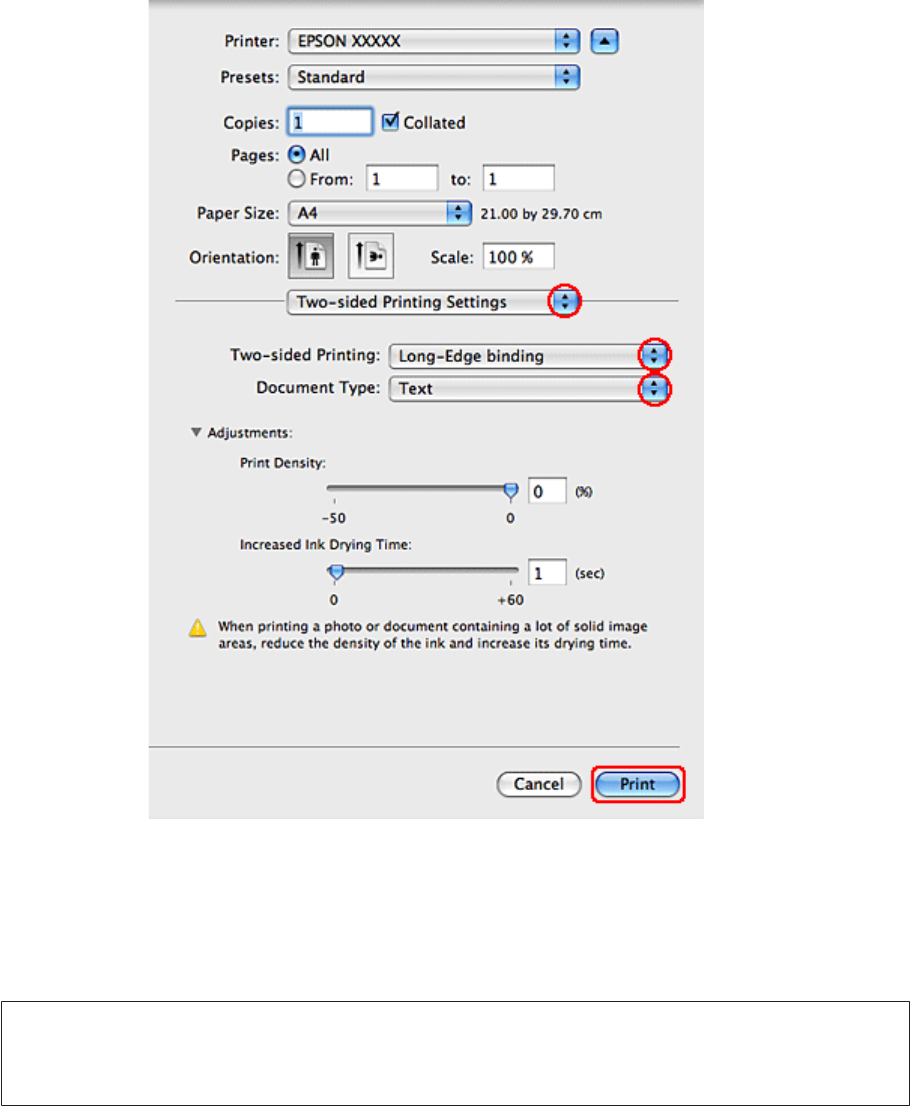This screenshot has height=1107, width=910.
Task: Click the Cancel button
Action: click(539, 784)
